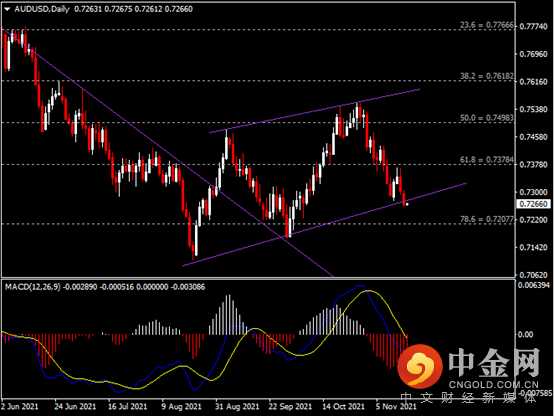554x416 pixels.
Task: Select the upper purple channel trendline
Action: tap(314, 111)
